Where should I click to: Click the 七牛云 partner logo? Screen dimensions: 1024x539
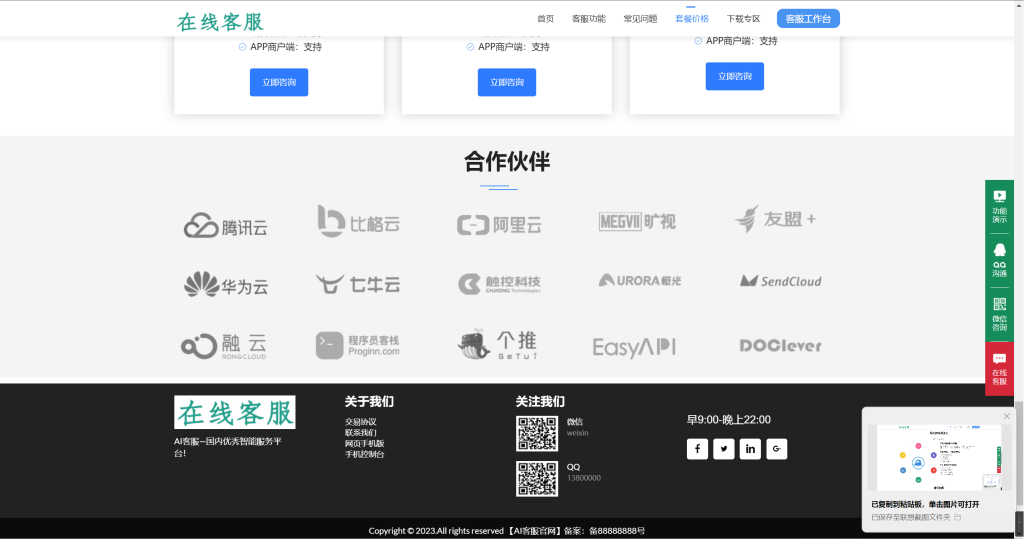[358, 284]
